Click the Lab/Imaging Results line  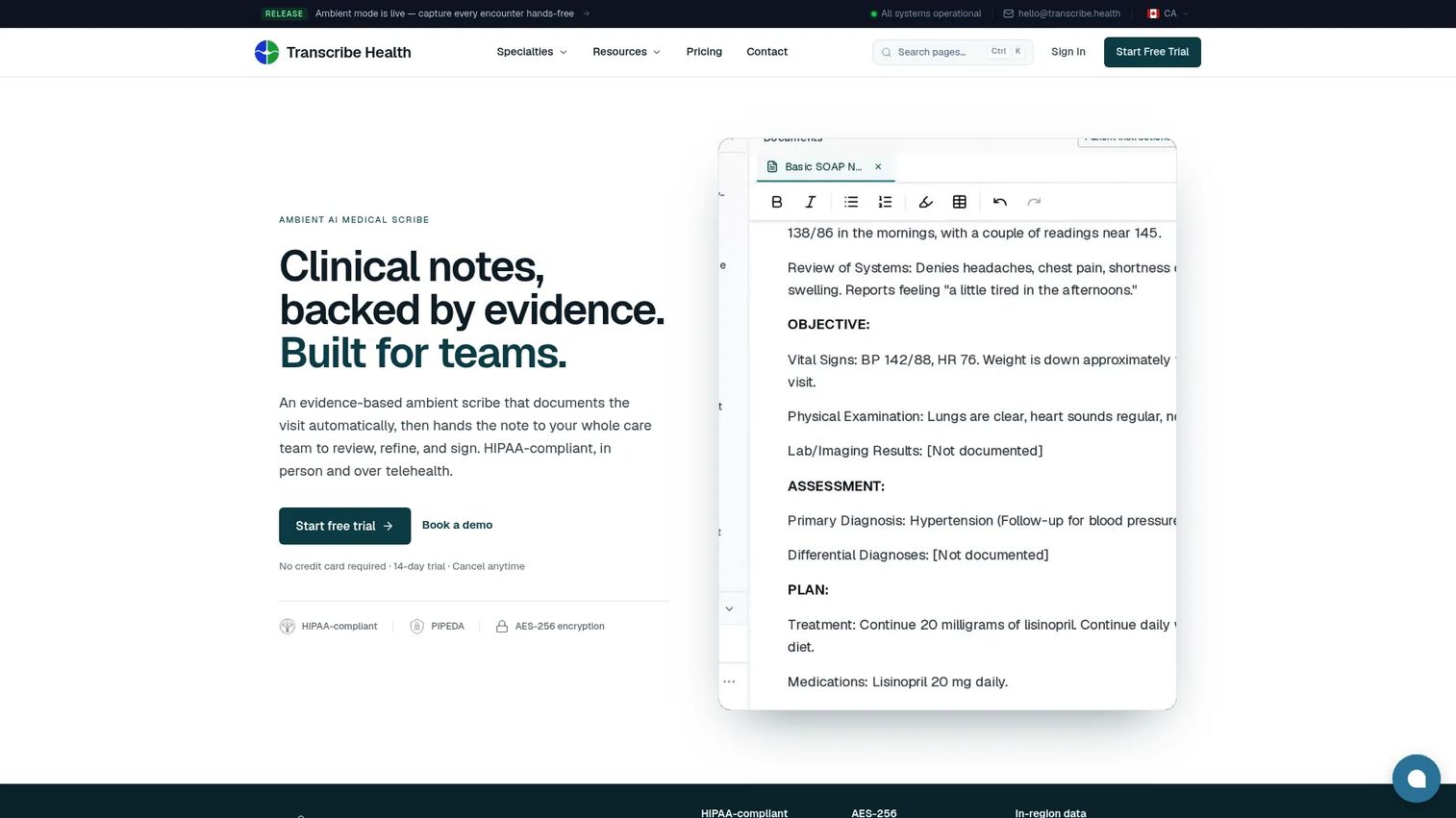[x=915, y=451]
